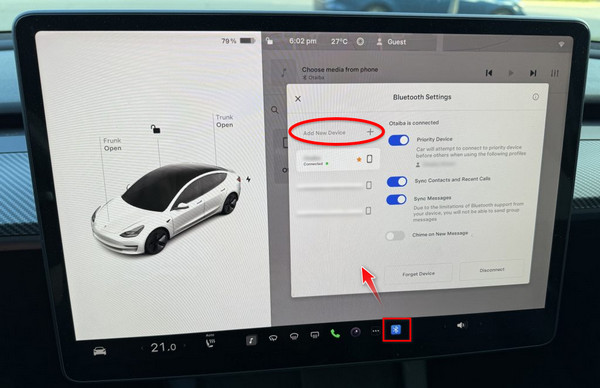
Task: Tap the seat heater icon
Action: click(x=210, y=341)
